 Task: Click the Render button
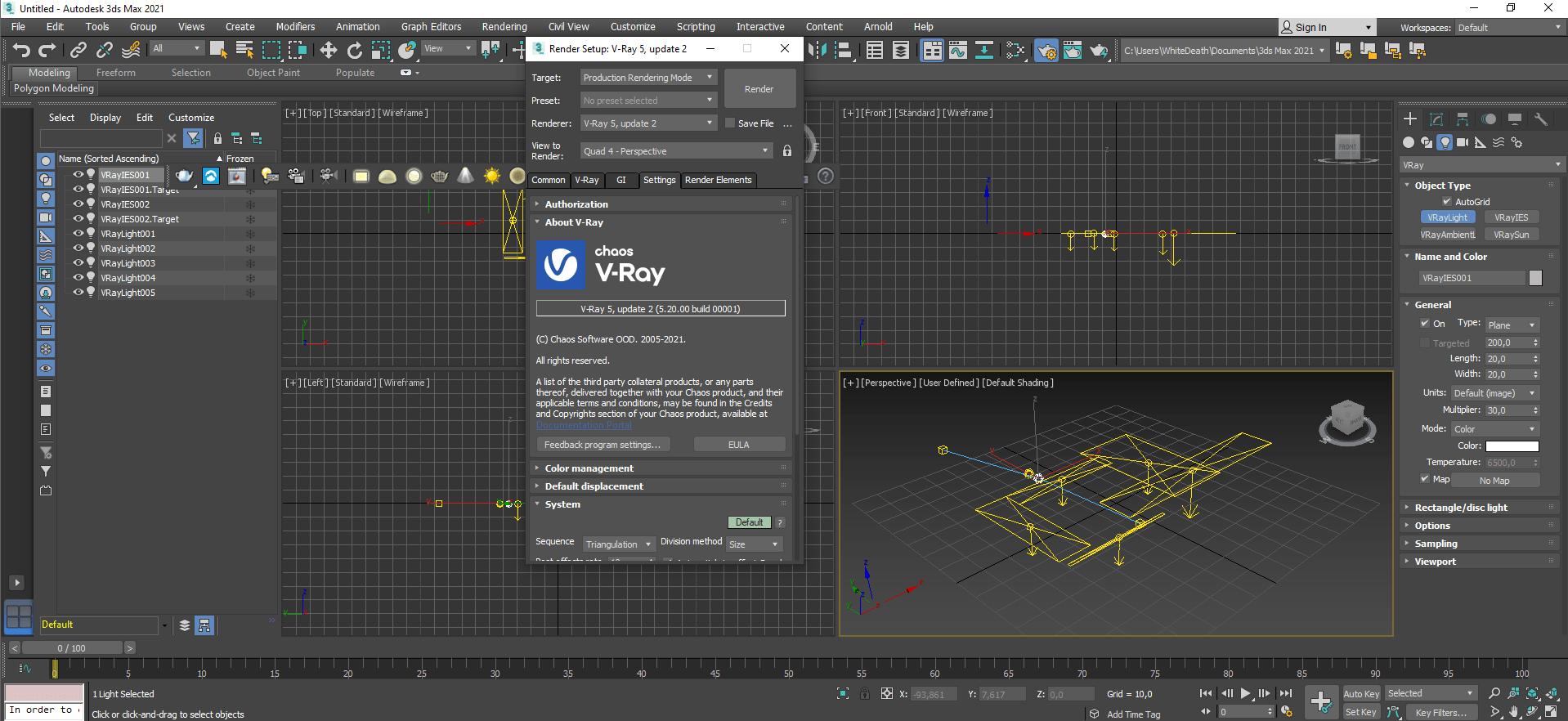click(759, 89)
